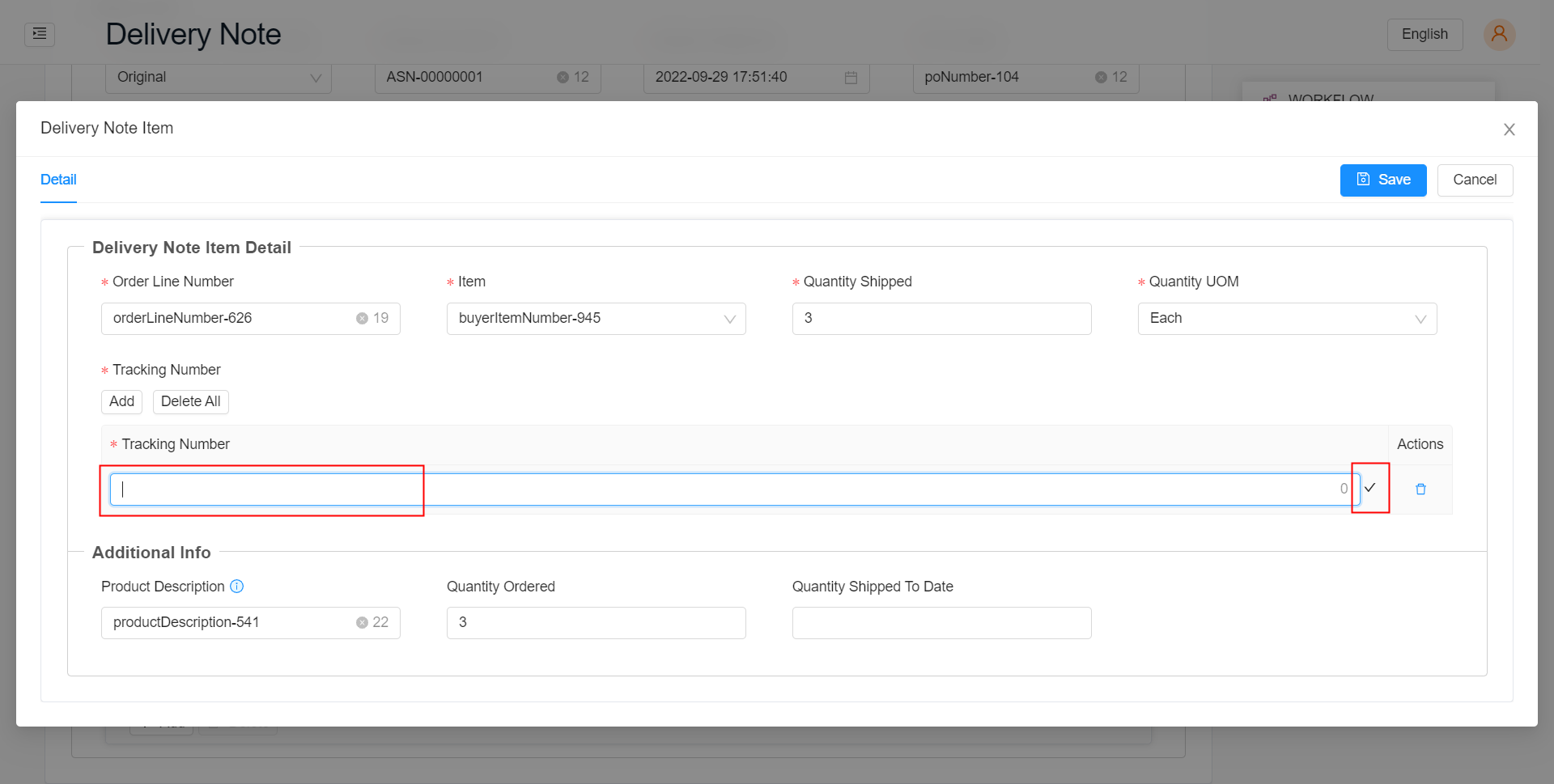
Task: Open the Quantity UOM dropdown
Action: 1420,318
